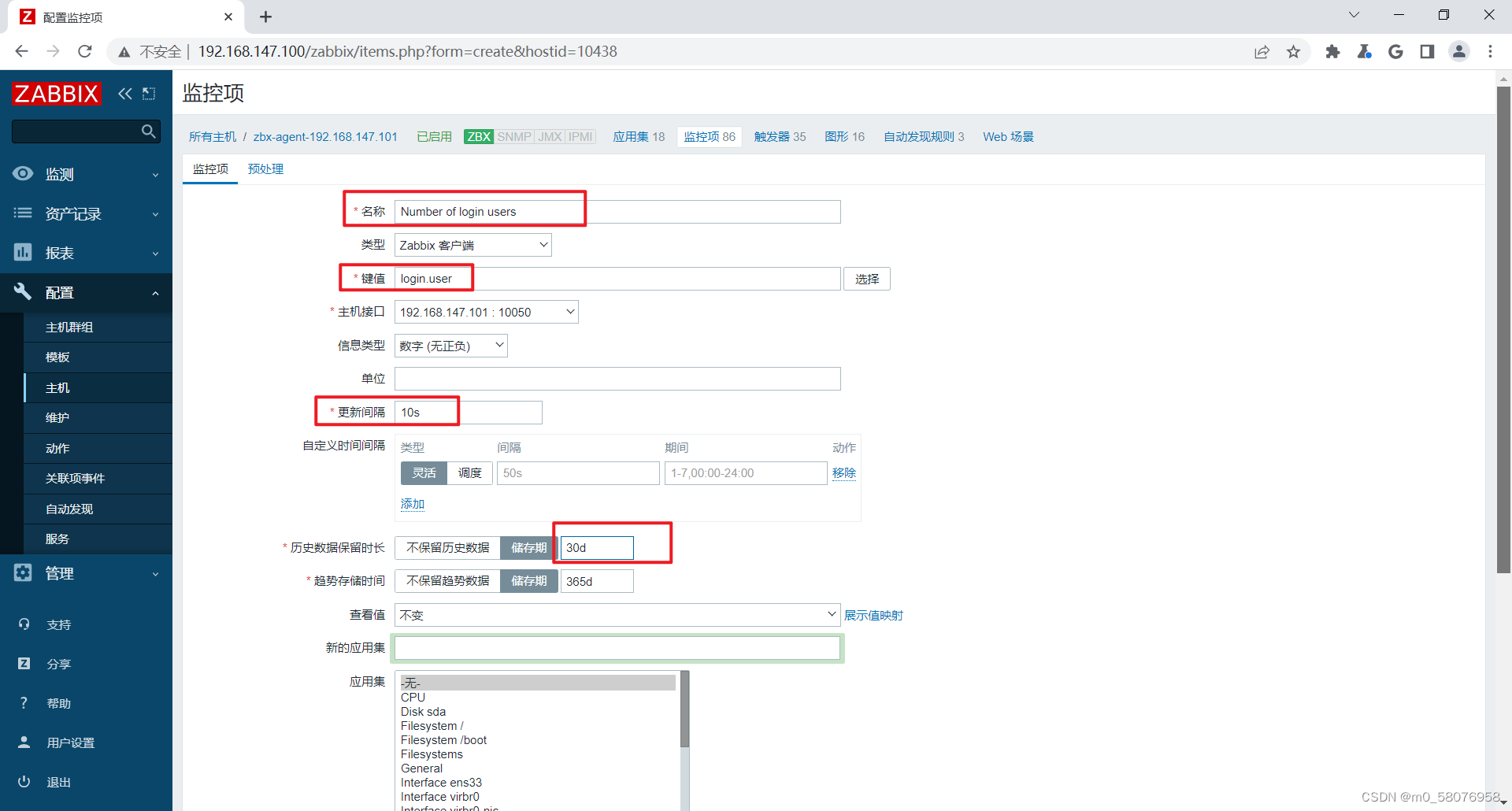The image size is (1512, 811).
Task: Open the 资产记录 inventory list icon
Action: pyautogui.click(x=23, y=213)
